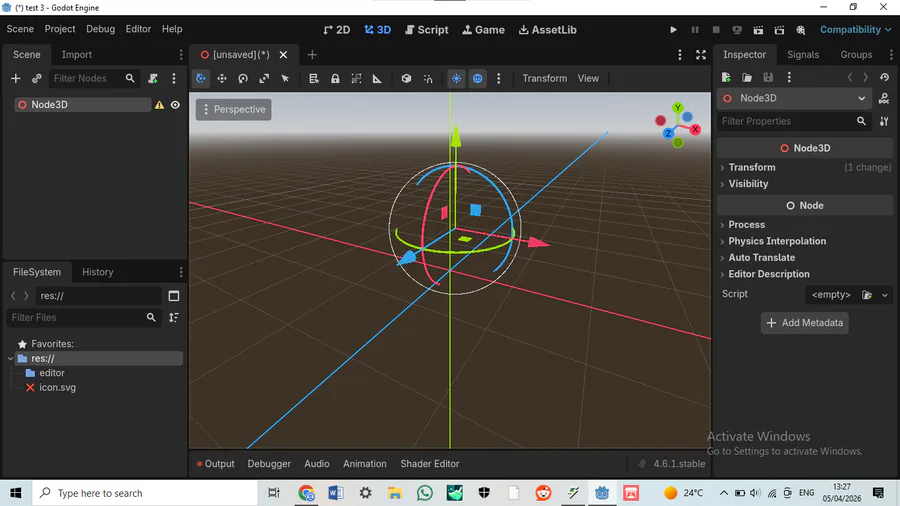The width and height of the screenshot is (900, 506).
Task: Switch to the Game workspace
Action: 484,30
